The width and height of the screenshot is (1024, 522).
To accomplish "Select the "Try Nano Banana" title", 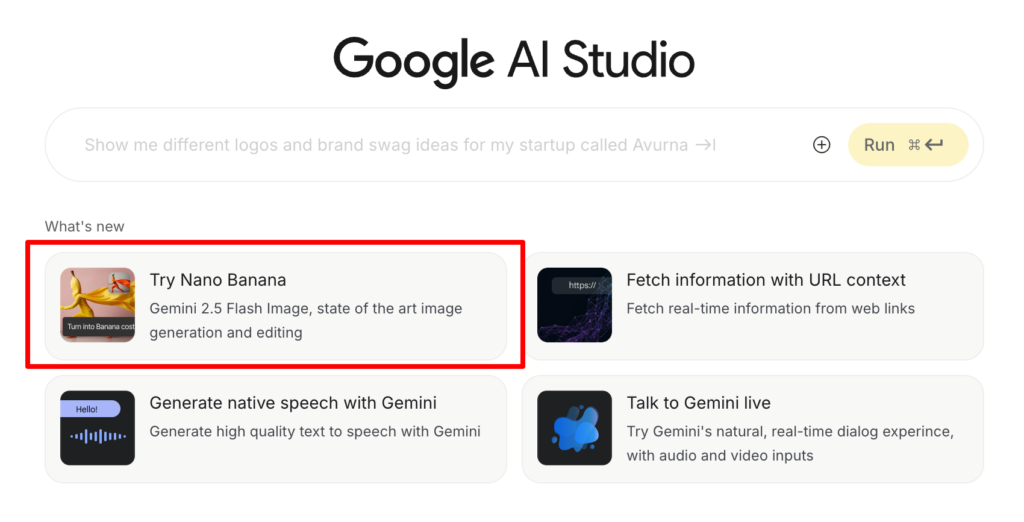I will tap(218, 280).
